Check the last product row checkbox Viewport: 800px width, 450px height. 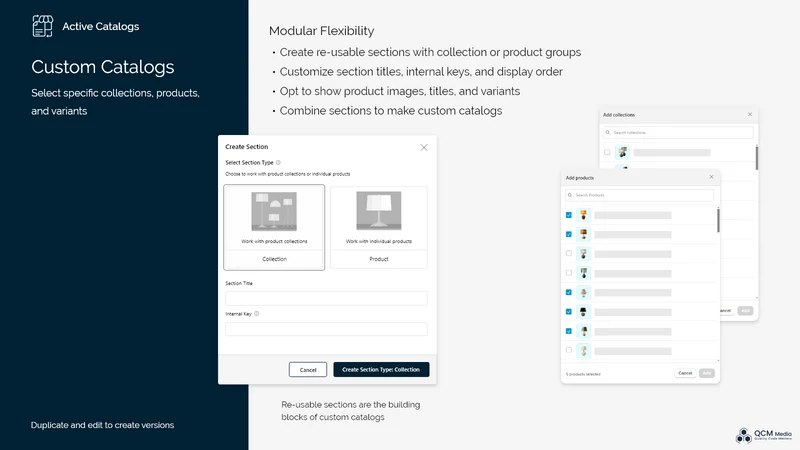pos(568,351)
